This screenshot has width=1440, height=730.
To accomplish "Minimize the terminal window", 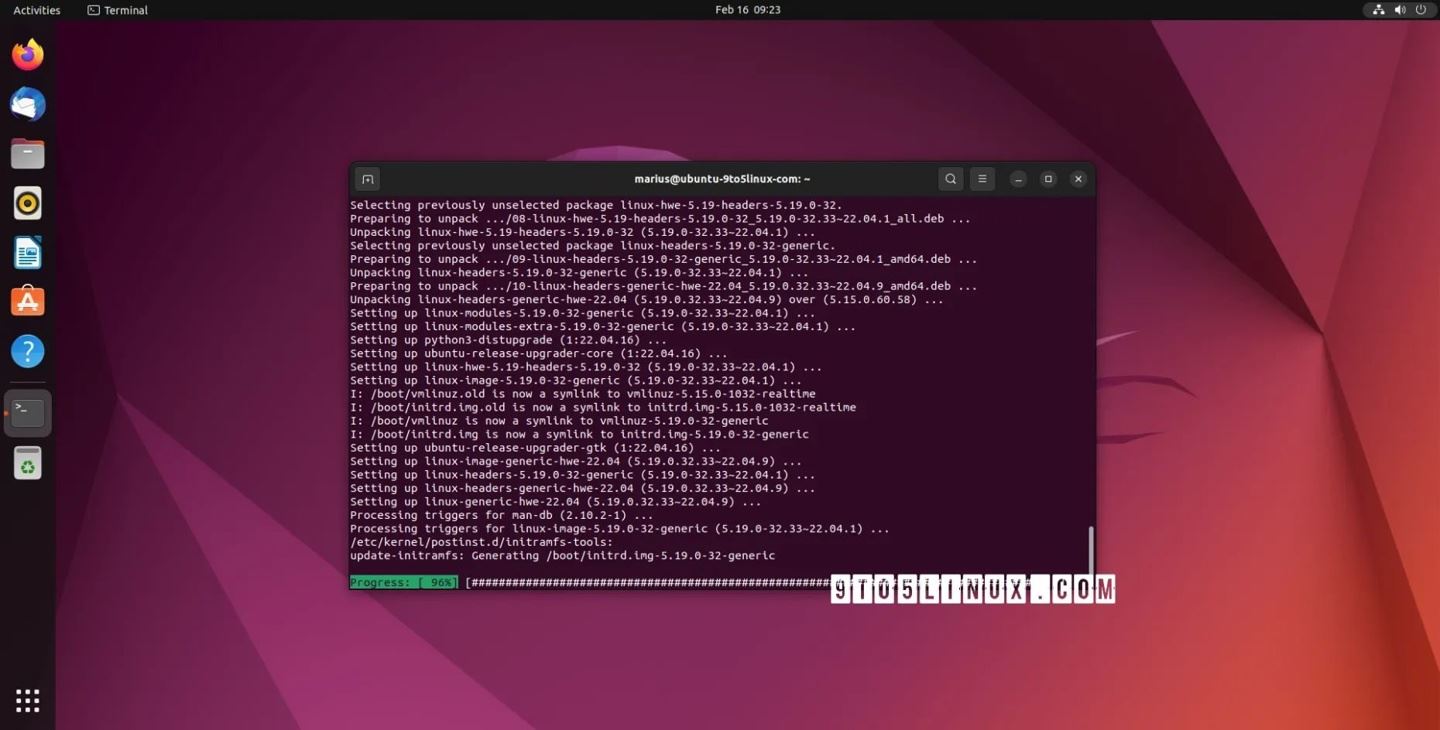I will pos(1018,179).
